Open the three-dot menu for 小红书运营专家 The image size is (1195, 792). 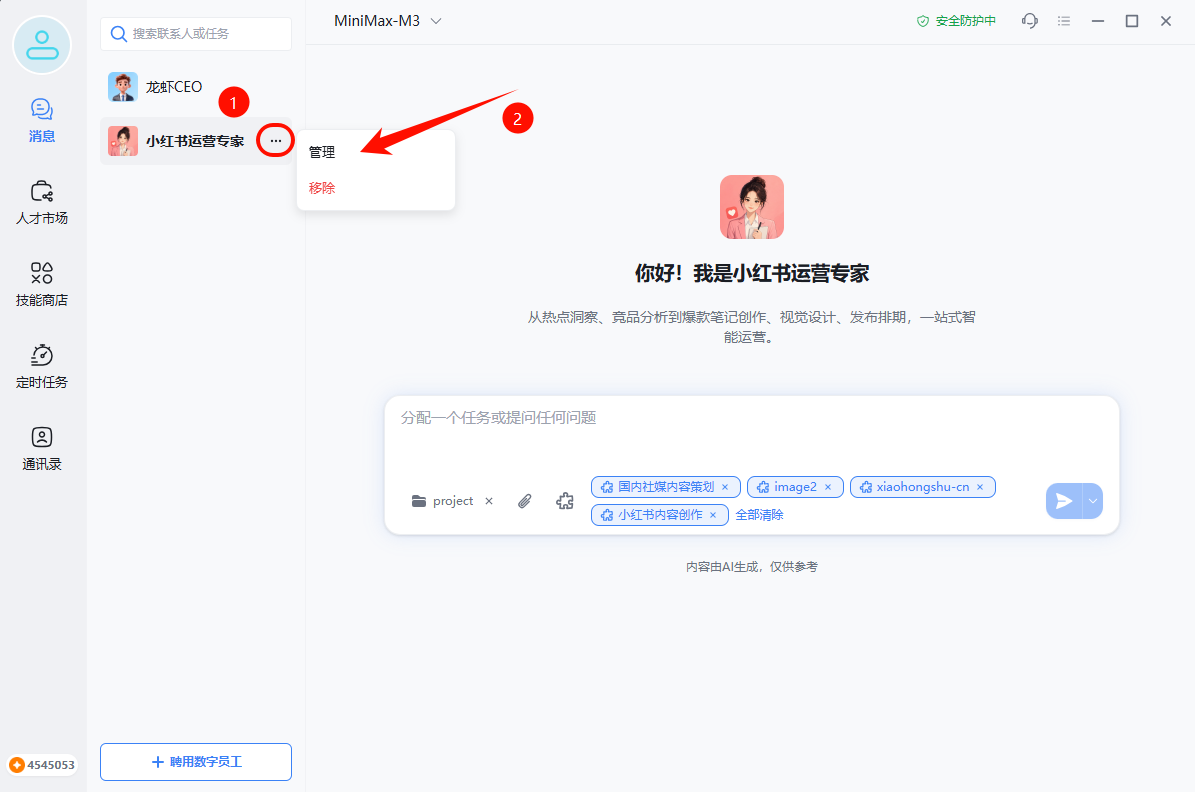[x=275, y=140]
